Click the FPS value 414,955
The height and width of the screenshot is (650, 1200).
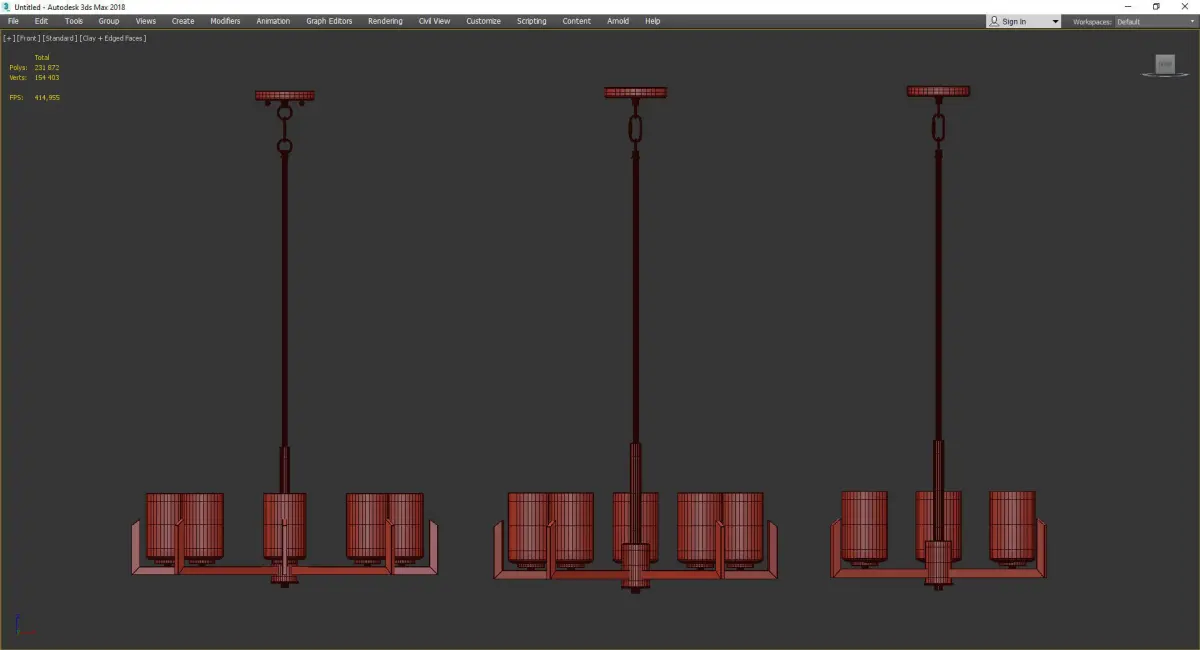(47, 97)
